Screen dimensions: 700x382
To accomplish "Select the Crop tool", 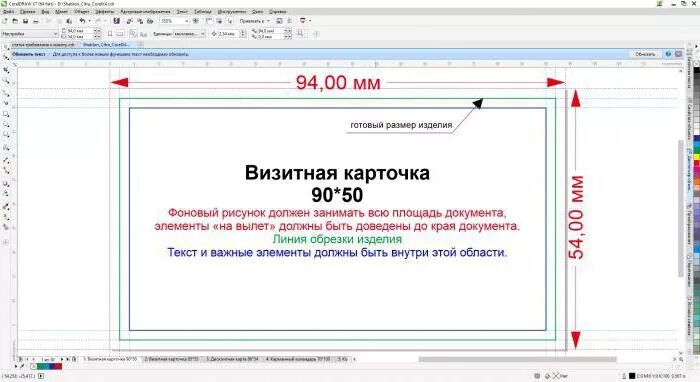I will pyautogui.click(x=6, y=71).
